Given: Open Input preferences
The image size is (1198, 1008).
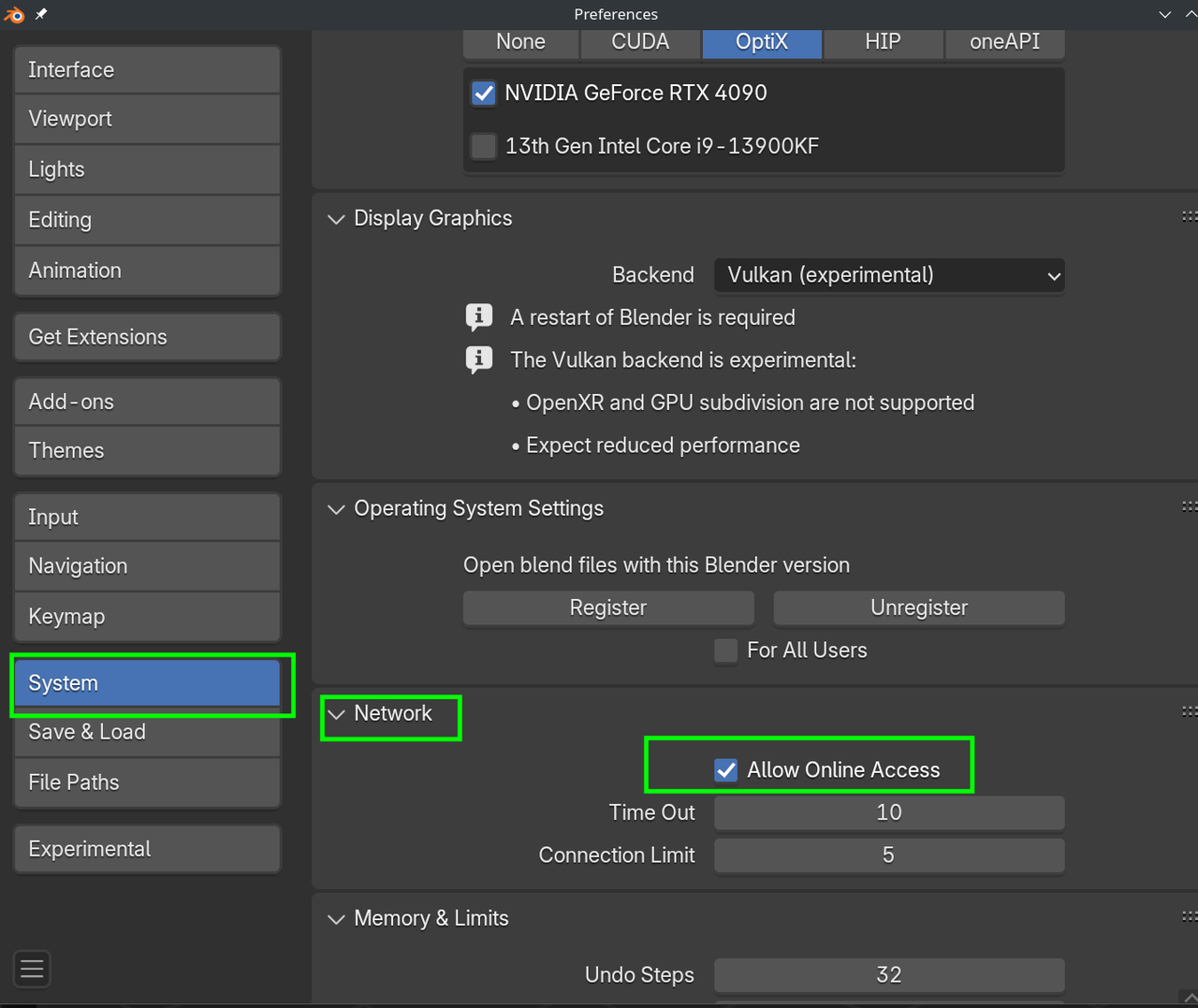Looking at the screenshot, I should pyautogui.click(x=147, y=517).
